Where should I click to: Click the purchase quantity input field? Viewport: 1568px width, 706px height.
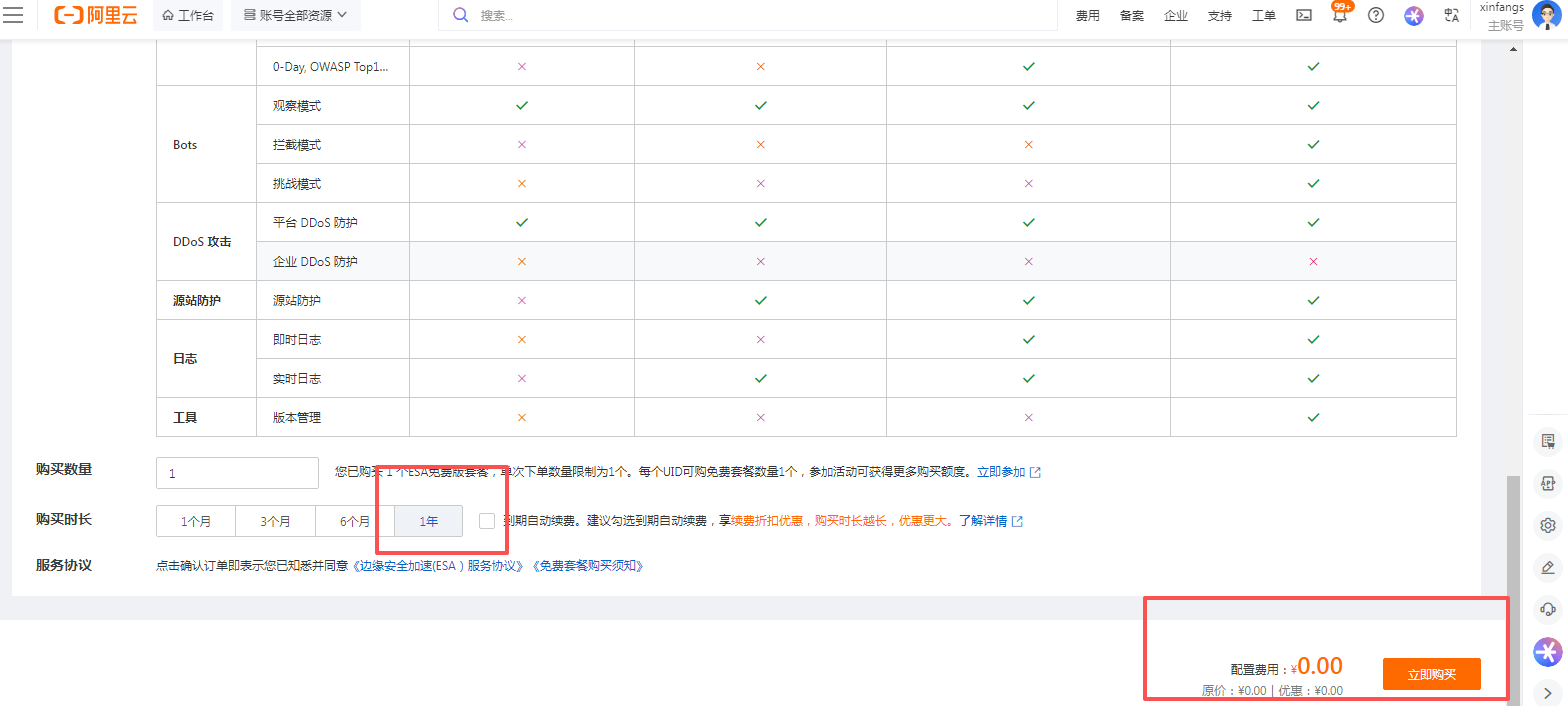pyautogui.click(x=237, y=473)
